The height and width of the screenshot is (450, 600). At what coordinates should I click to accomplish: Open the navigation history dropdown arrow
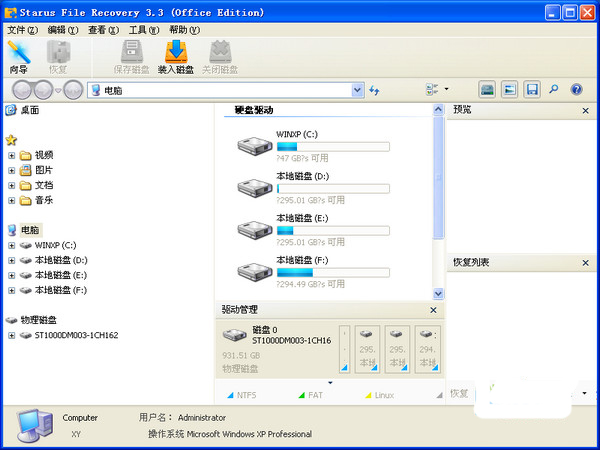(58, 91)
